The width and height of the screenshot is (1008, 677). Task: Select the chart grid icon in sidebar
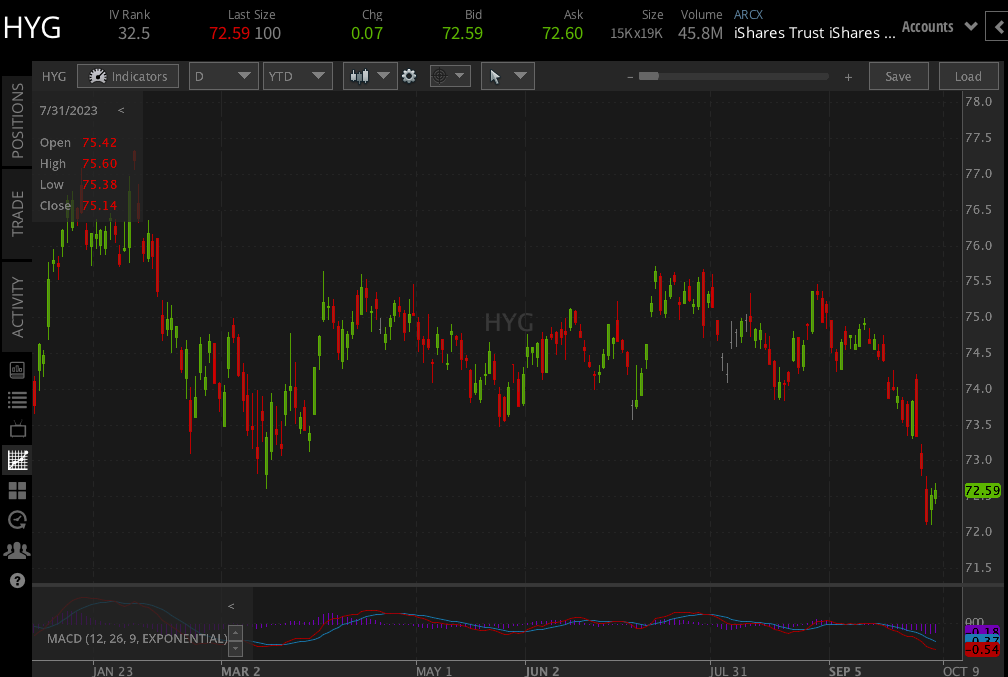point(17,460)
